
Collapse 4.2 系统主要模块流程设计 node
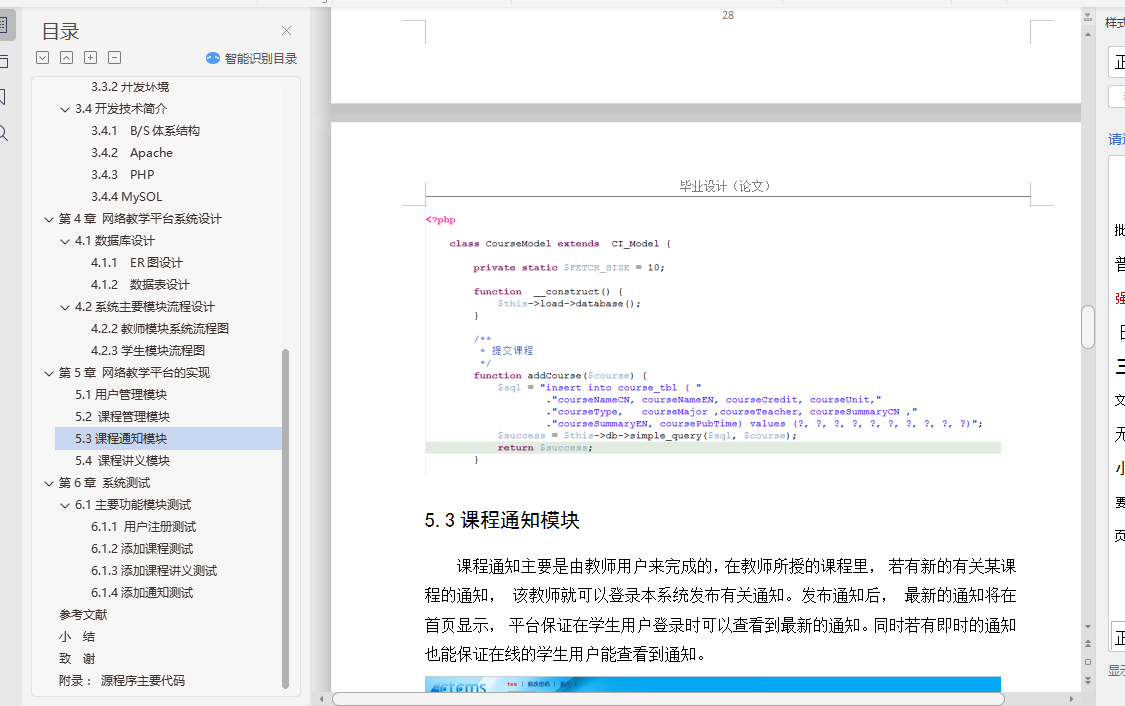point(65,307)
